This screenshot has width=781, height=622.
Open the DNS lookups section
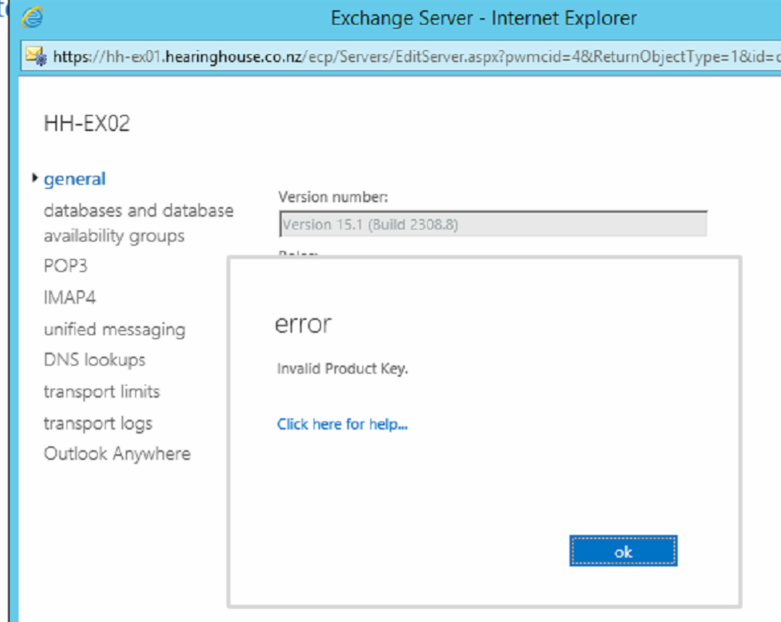(95, 360)
